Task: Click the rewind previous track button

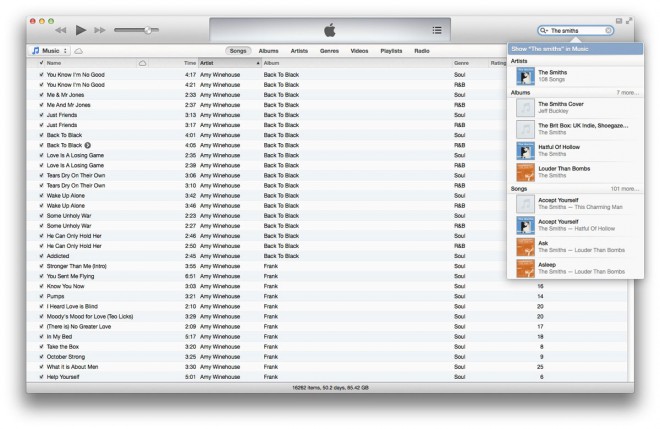Action: click(x=60, y=30)
